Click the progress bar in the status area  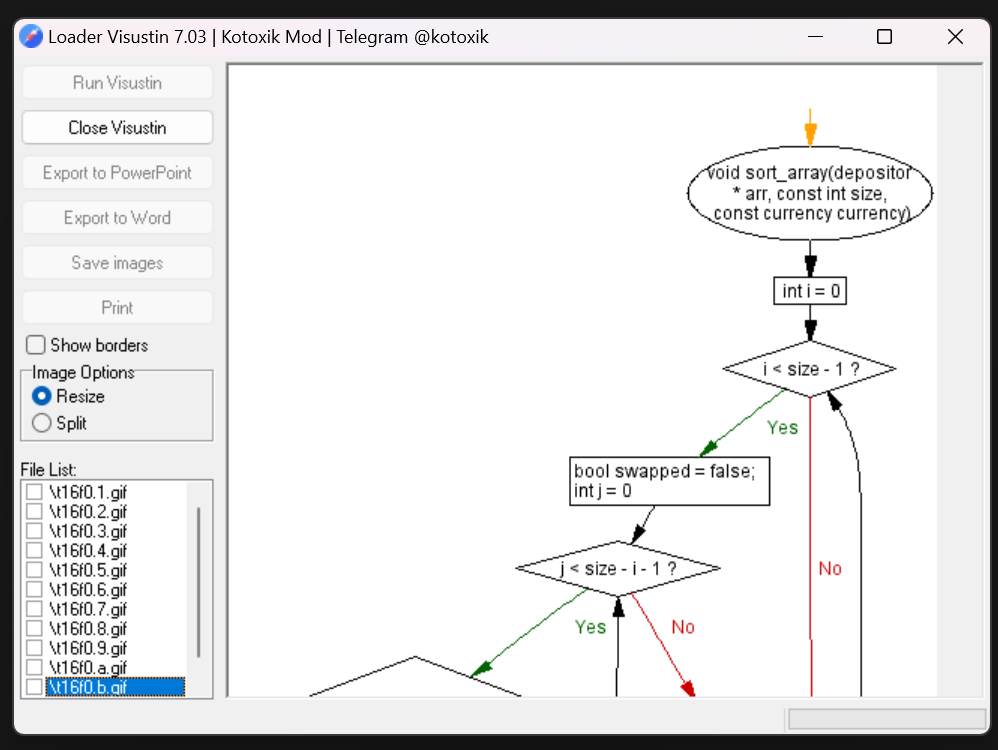[886, 719]
